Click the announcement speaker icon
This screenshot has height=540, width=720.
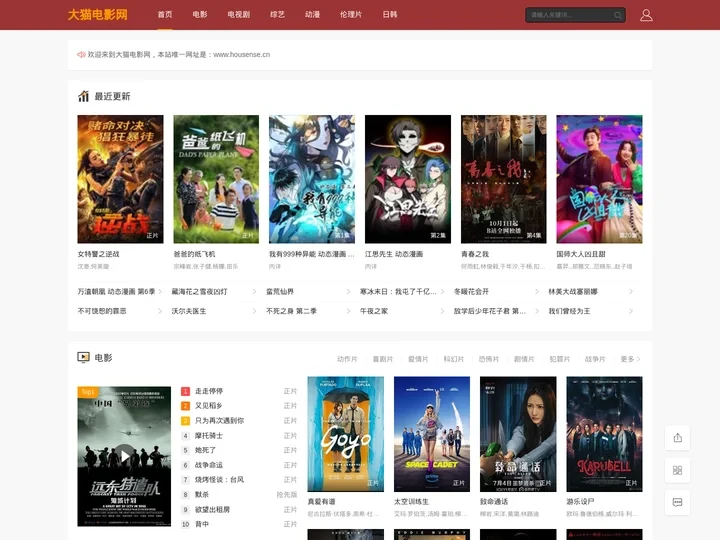(x=81, y=55)
